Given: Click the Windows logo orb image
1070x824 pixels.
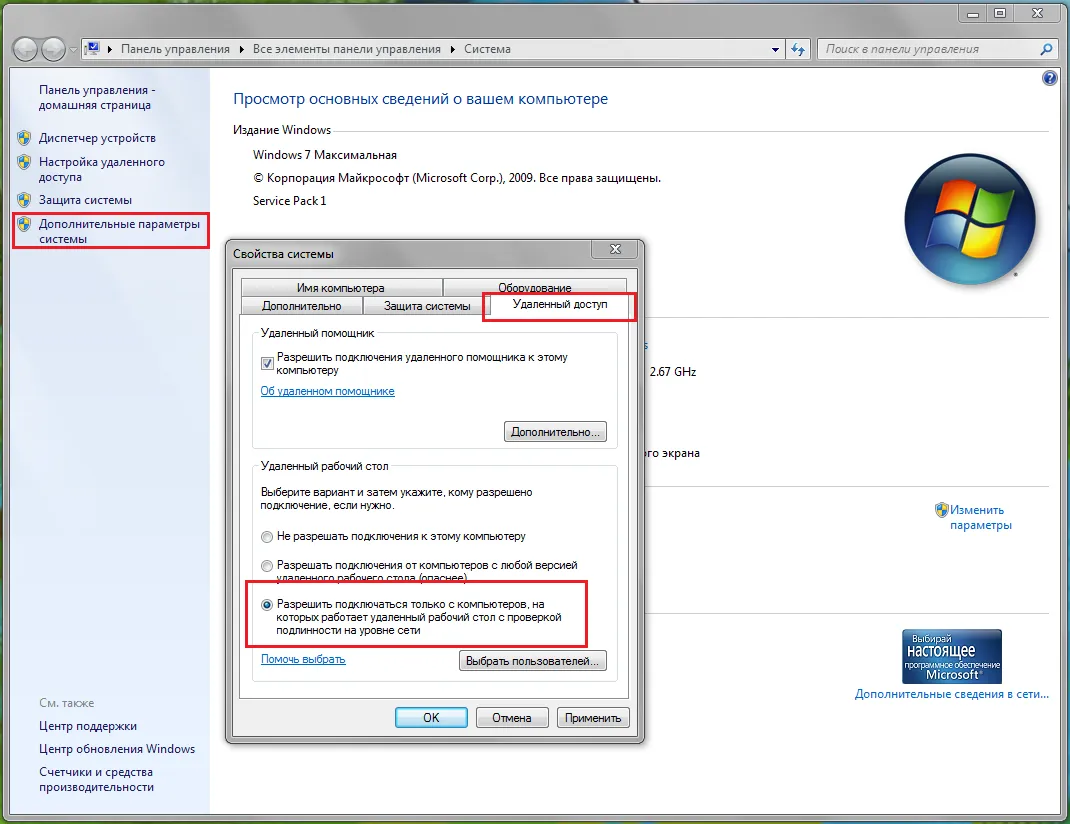Looking at the screenshot, I should pos(970,220).
